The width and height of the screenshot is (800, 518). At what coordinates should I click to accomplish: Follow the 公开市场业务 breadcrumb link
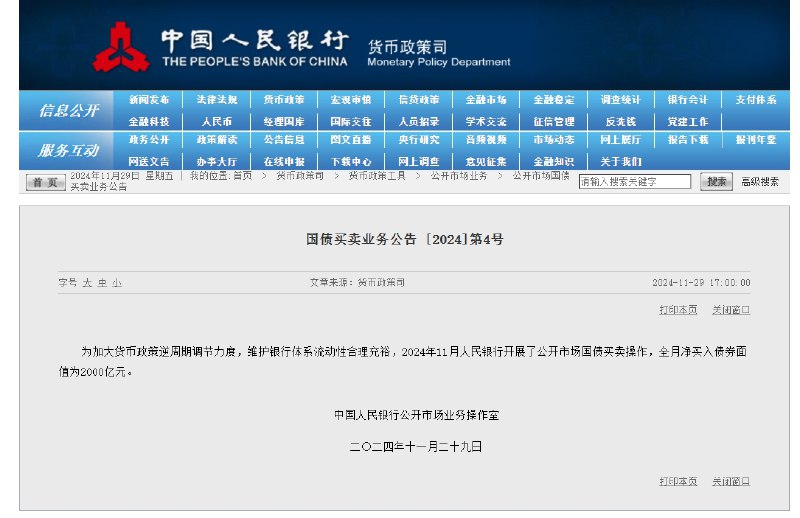(x=459, y=176)
